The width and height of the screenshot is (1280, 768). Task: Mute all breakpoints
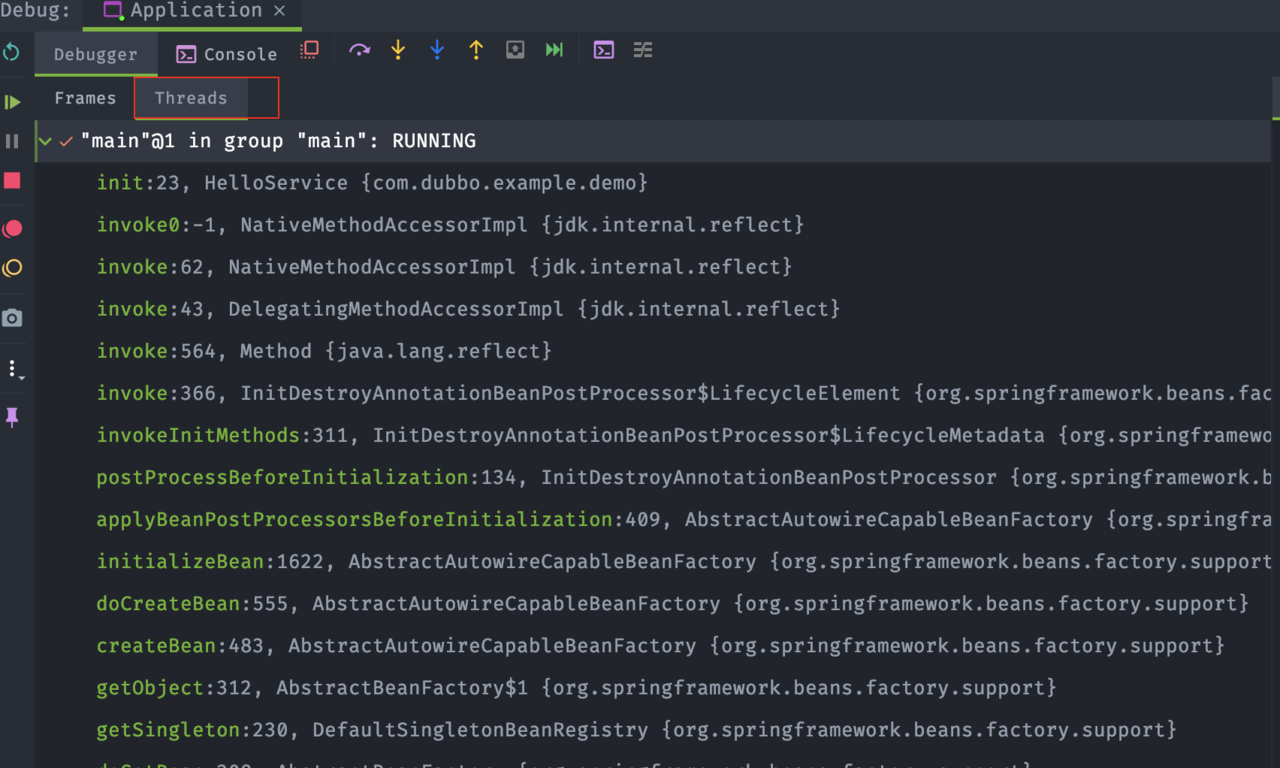pyautogui.click(x=12, y=268)
